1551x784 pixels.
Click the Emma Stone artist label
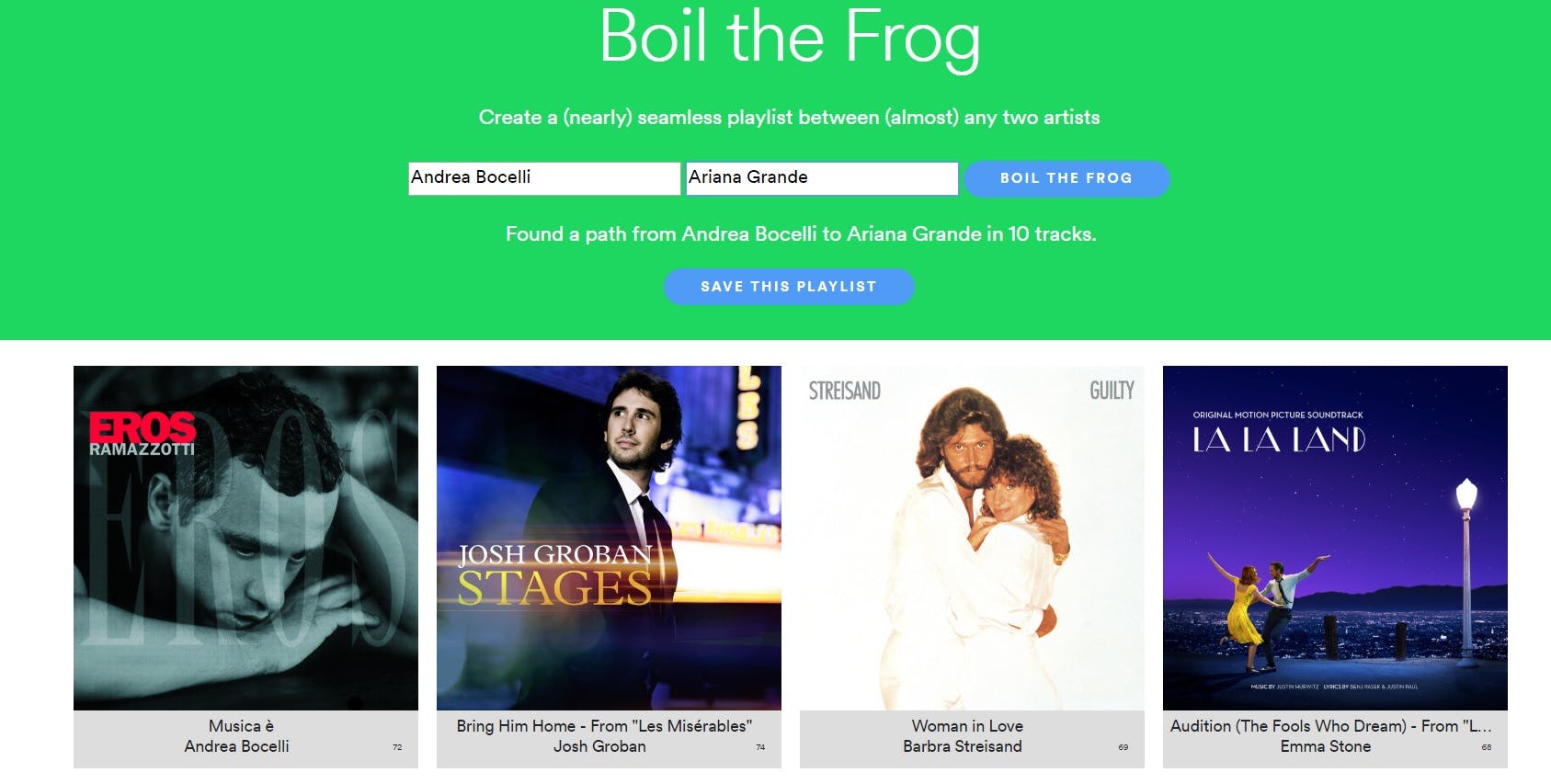pos(1325,747)
